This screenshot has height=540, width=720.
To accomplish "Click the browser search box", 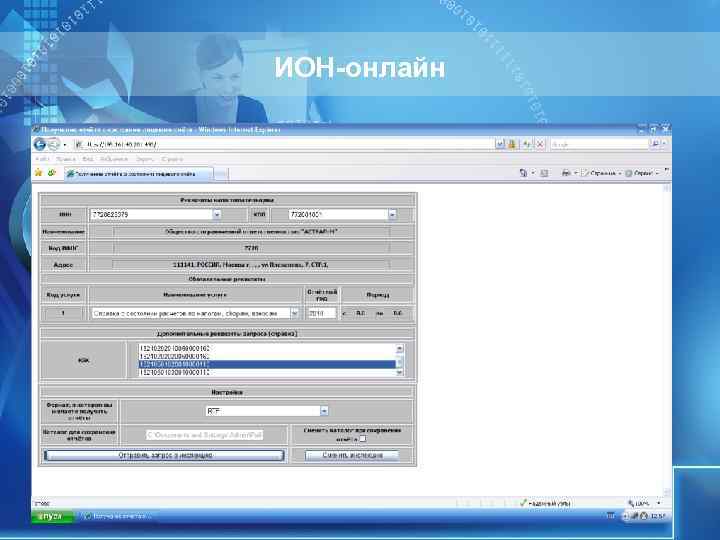I will [598, 145].
